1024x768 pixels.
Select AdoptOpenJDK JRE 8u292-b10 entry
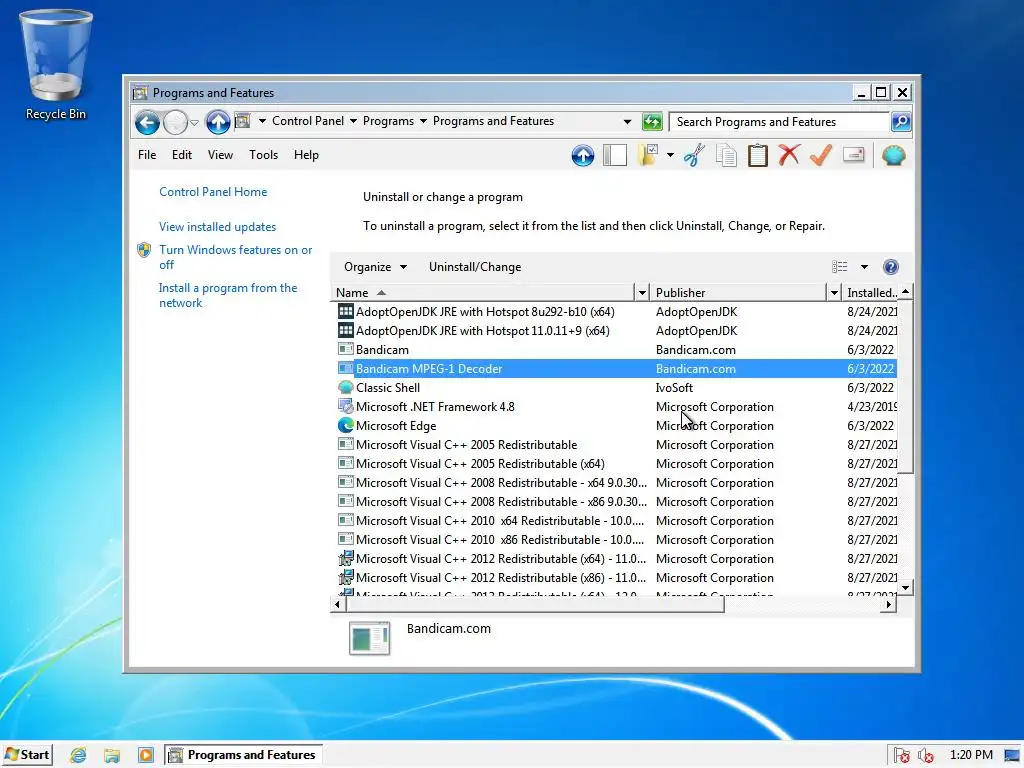tap(616, 312)
